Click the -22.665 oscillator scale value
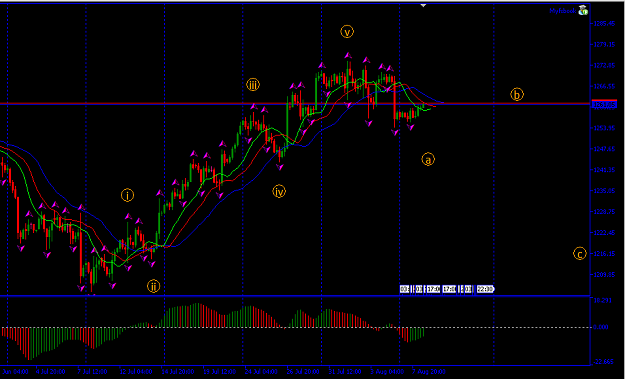This screenshot has width=625, height=379. coord(603,361)
